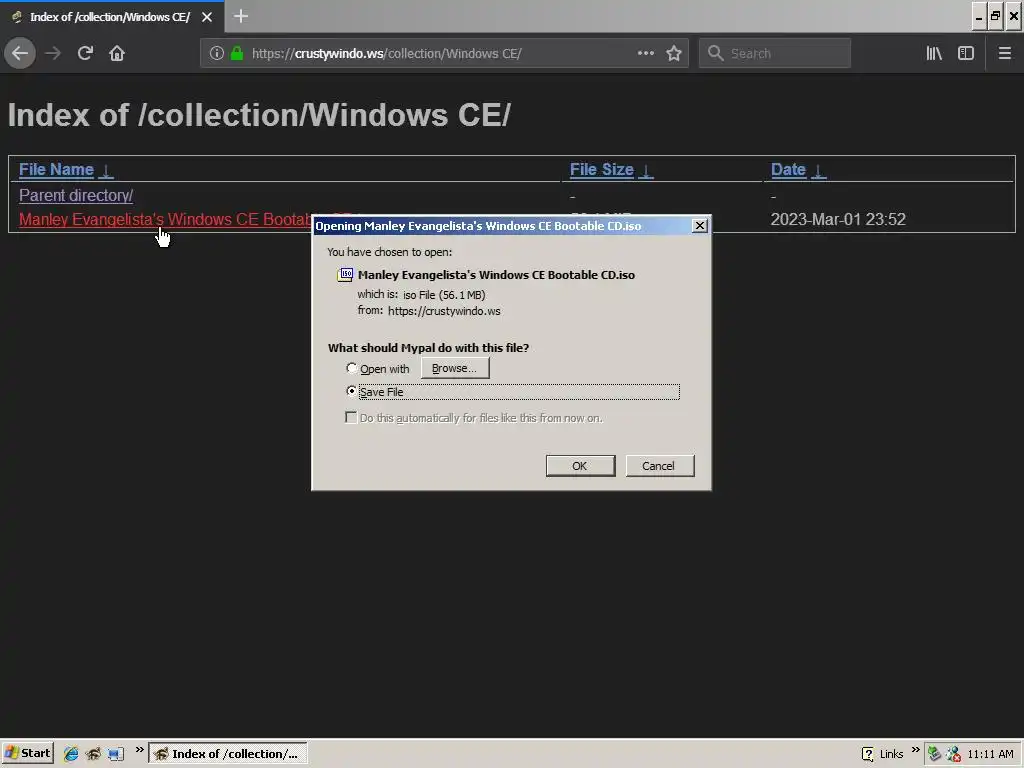The width and height of the screenshot is (1024, 768).
Task: Open the Library bookshelf icon
Action: click(x=934, y=53)
